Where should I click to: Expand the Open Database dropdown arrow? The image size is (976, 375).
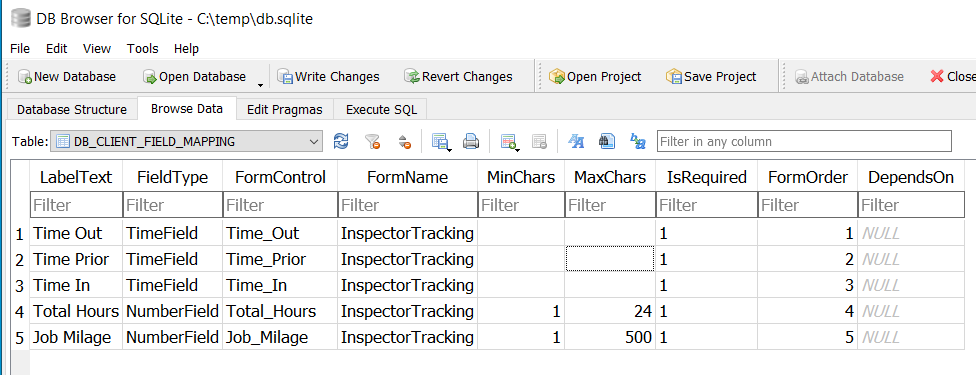coord(260,83)
